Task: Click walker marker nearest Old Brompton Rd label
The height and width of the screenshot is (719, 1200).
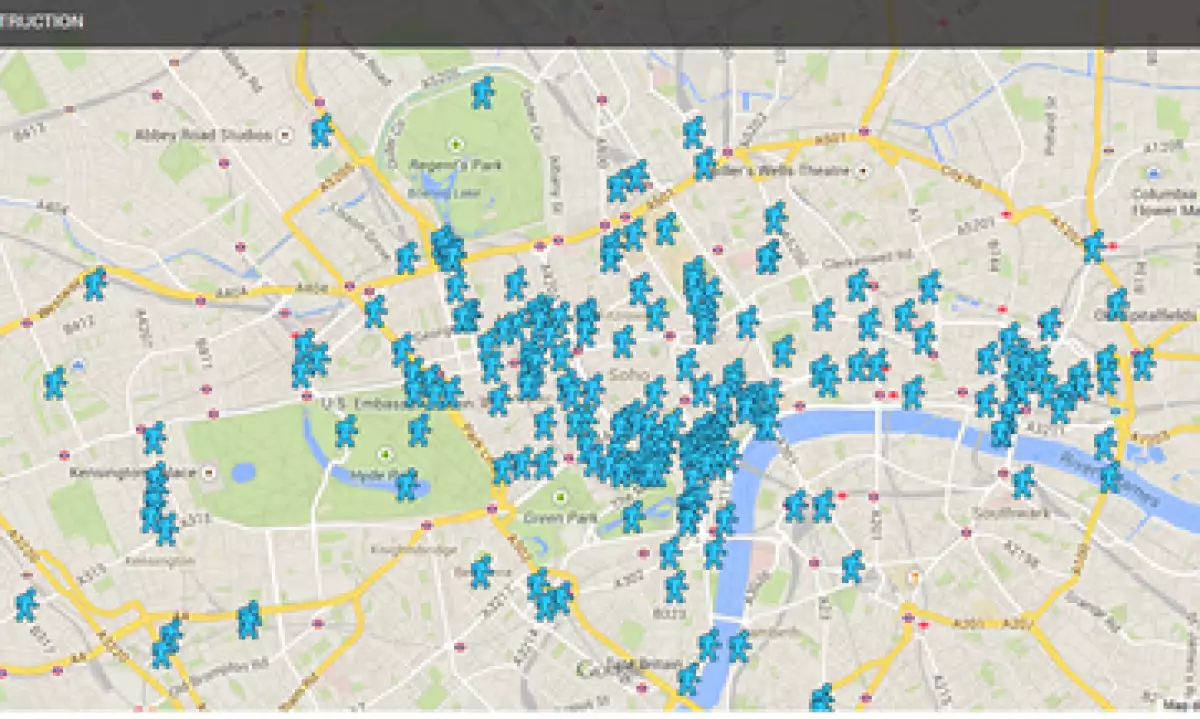Action: [x=166, y=644]
